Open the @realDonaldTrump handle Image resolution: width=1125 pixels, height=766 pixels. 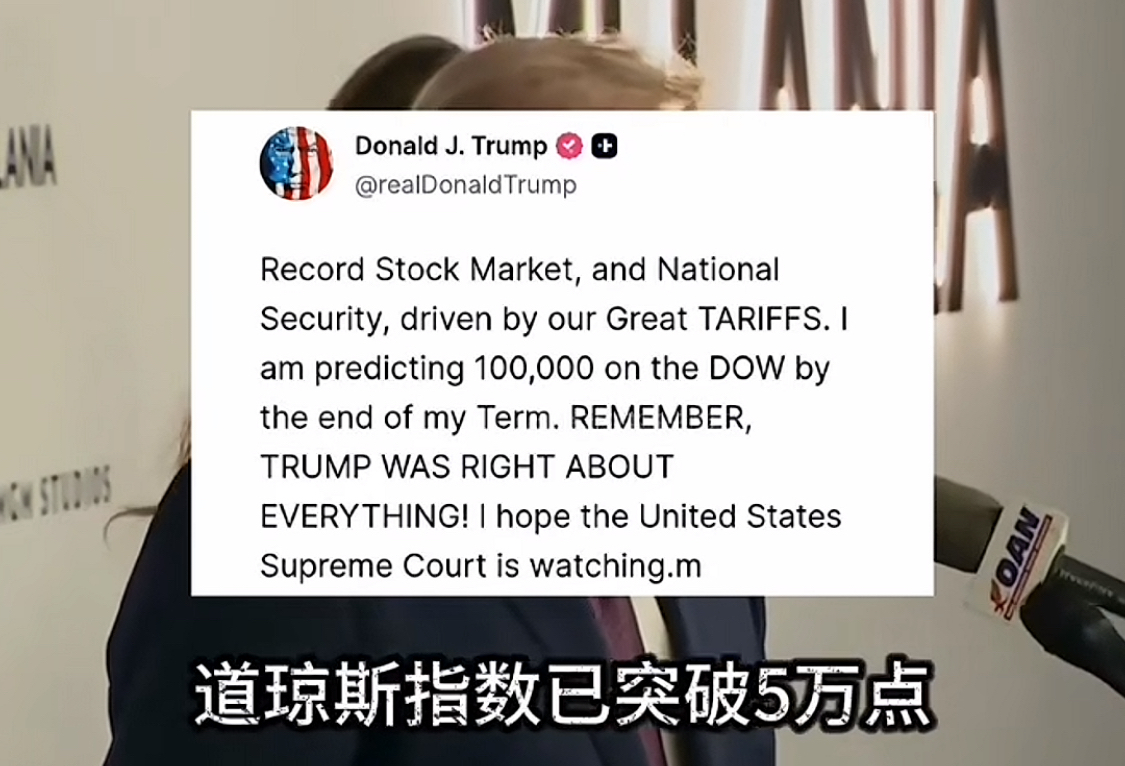(x=466, y=185)
